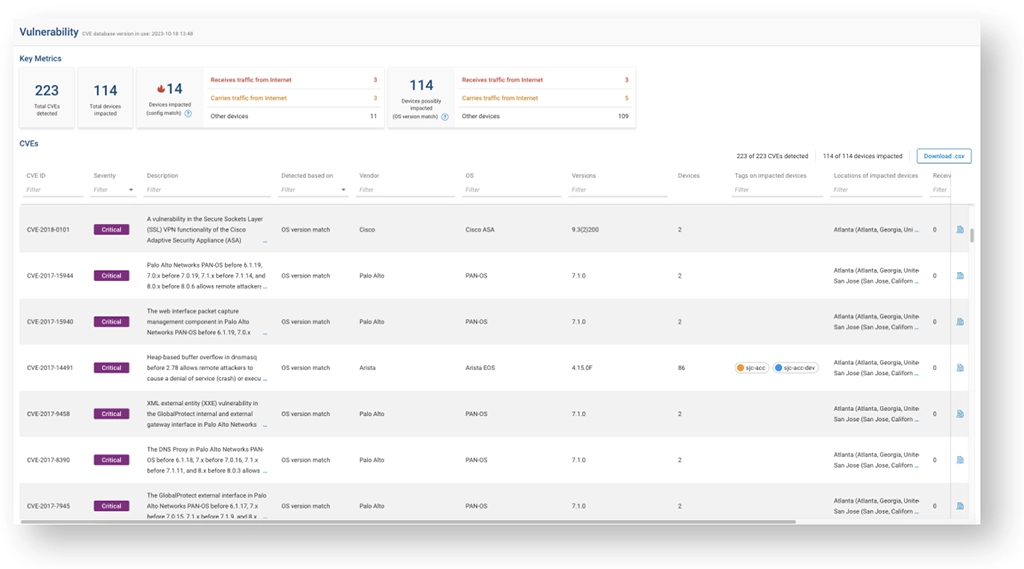1024x569 pixels.
Task: Focus the Versions filter field
Action: pyautogui.click(x=618, y=190)
